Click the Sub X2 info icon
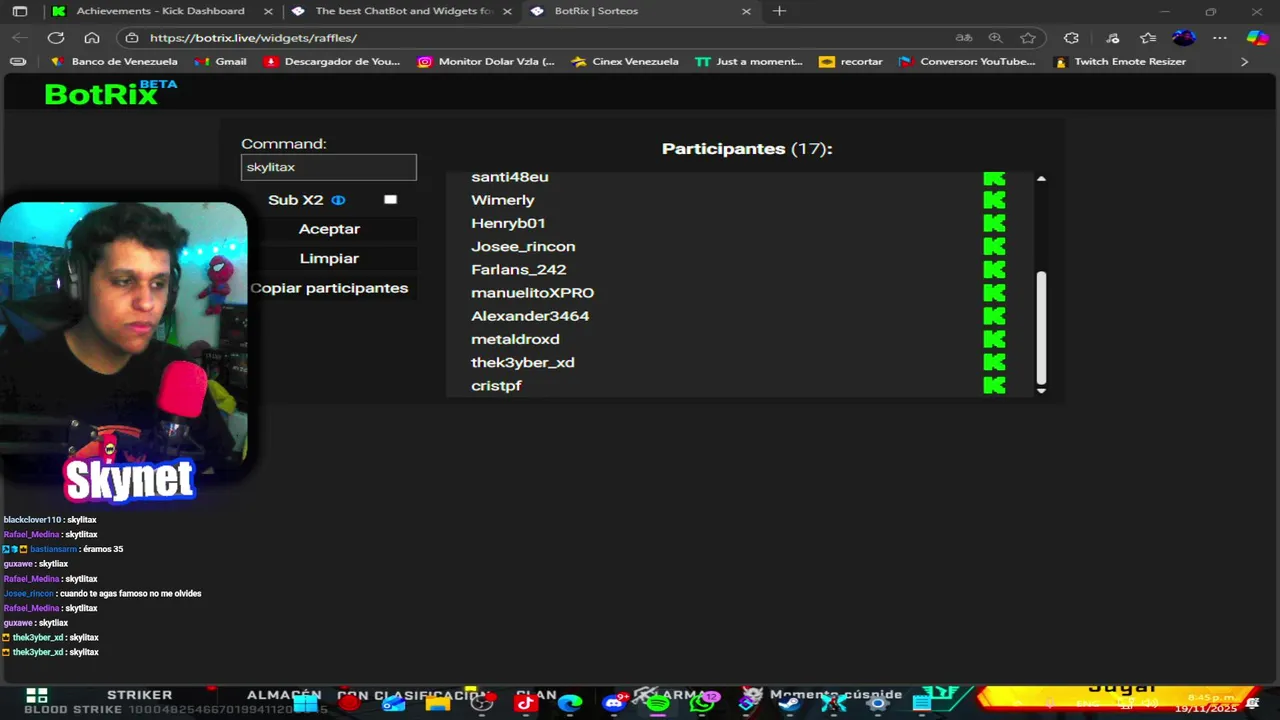Image resolution: width=1280 pixels, height=720 pixels. pos(338,200)
